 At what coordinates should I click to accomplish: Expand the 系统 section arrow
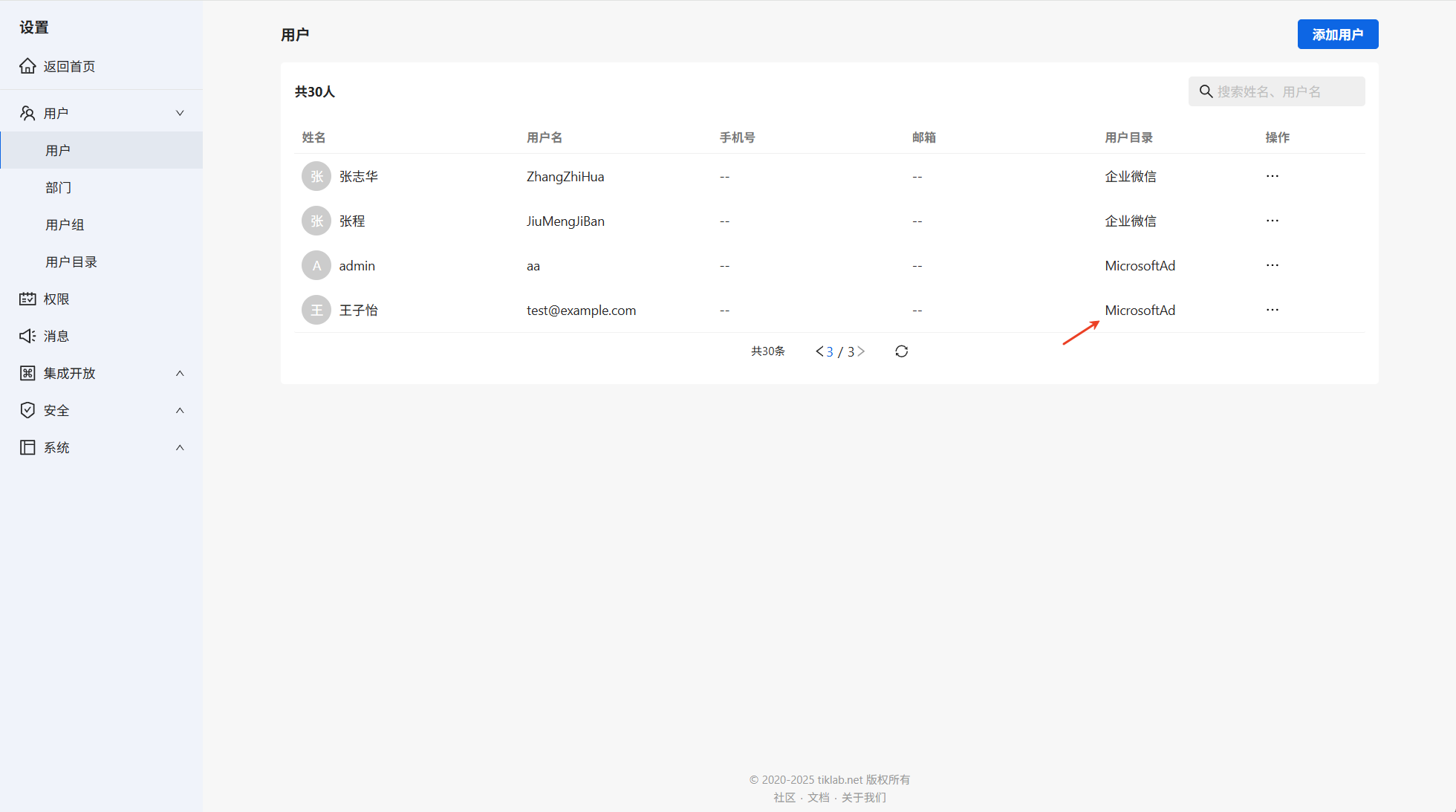[180, 447]
